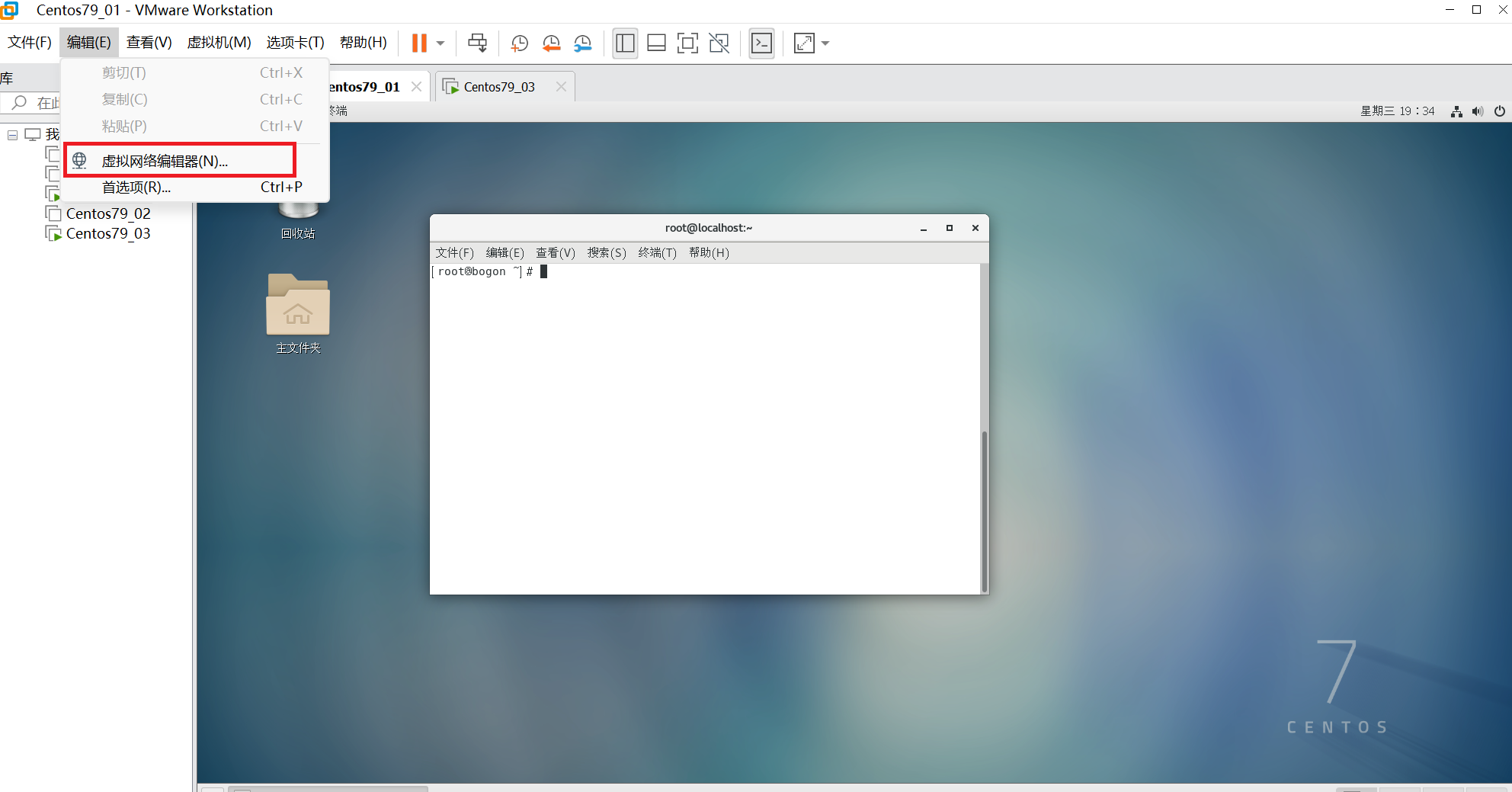Open the terminal's 编辑(E) menu
Viewport: 1512px width, 792px height.
[505, 253]
